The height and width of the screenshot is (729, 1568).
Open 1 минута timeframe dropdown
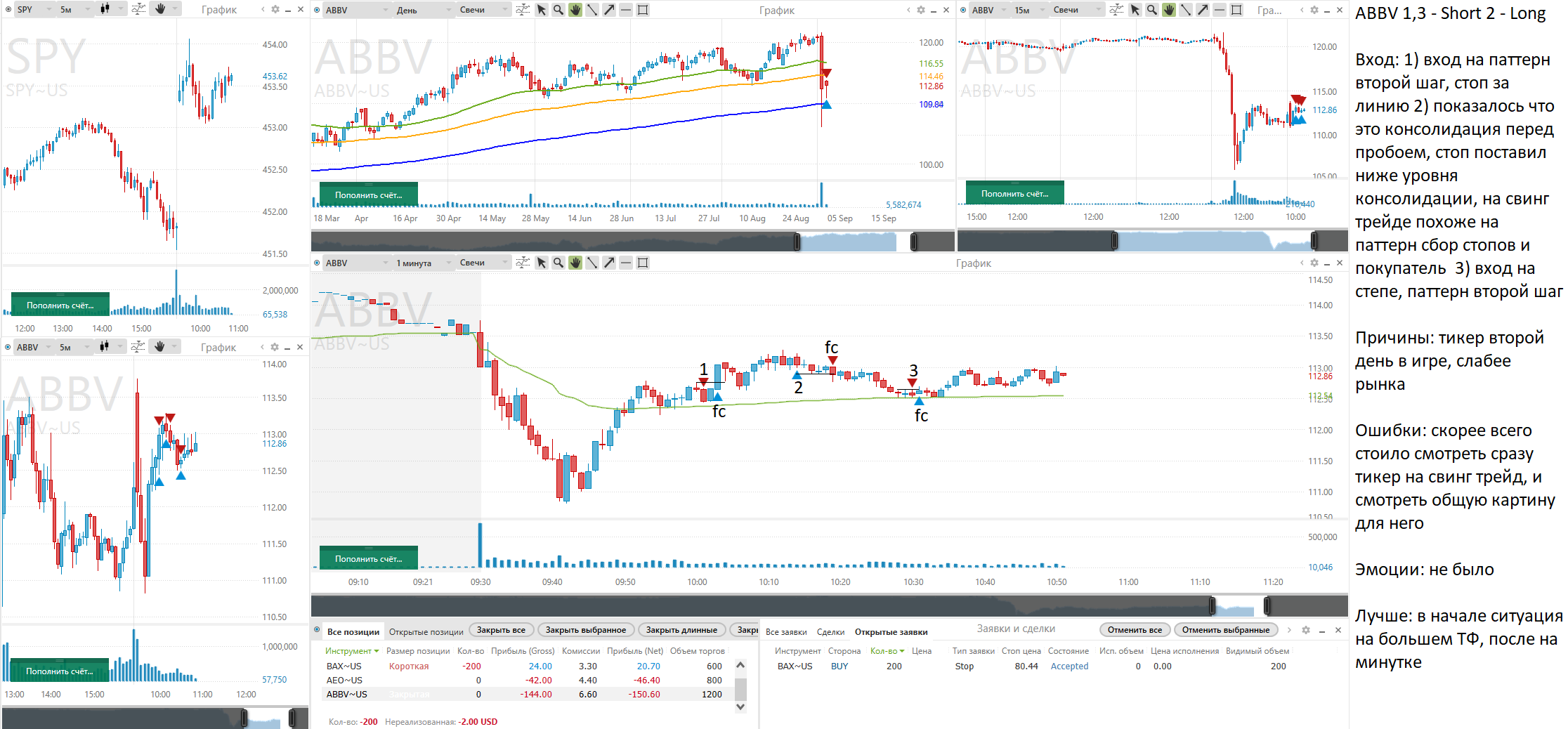(423, 263)
